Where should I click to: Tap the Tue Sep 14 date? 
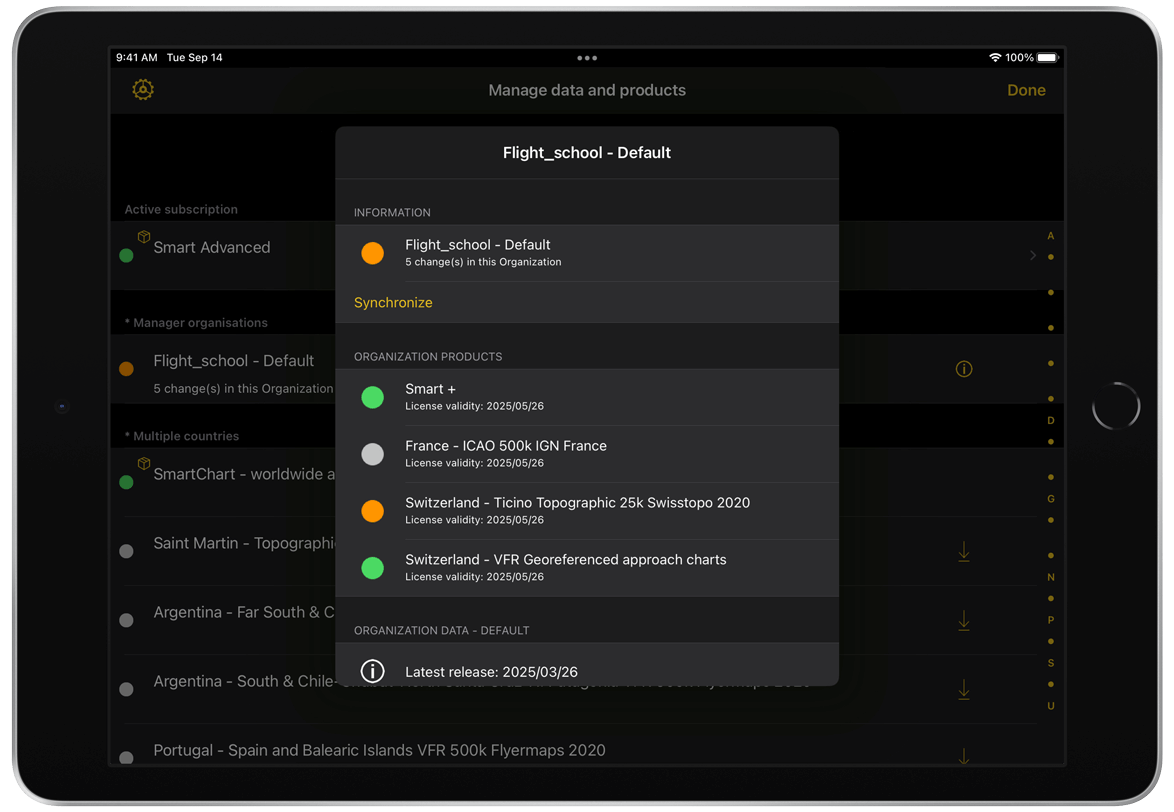[x=195, y=58]
